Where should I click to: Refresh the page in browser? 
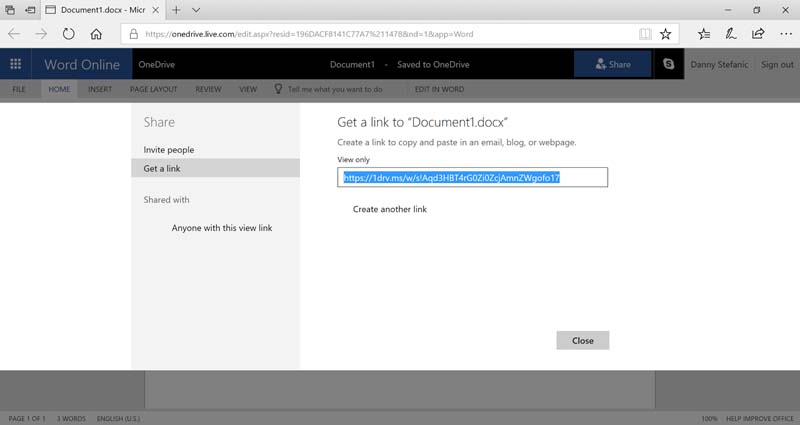68,34
